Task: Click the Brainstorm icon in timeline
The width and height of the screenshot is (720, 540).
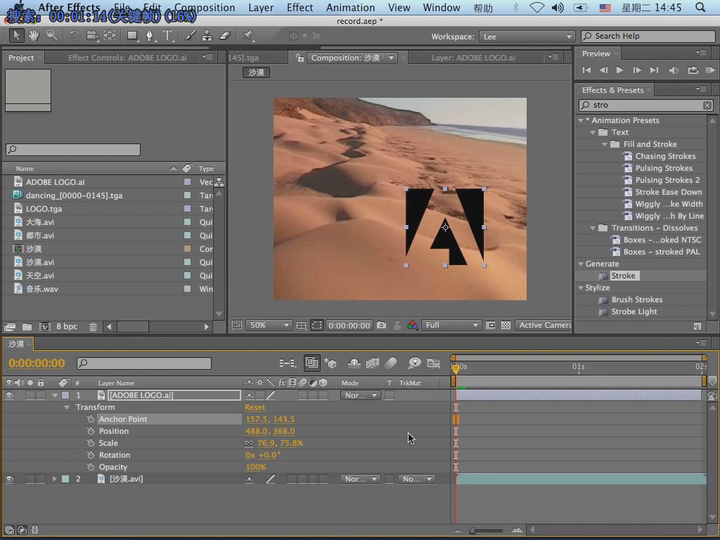Action: (x=414, y=363)
